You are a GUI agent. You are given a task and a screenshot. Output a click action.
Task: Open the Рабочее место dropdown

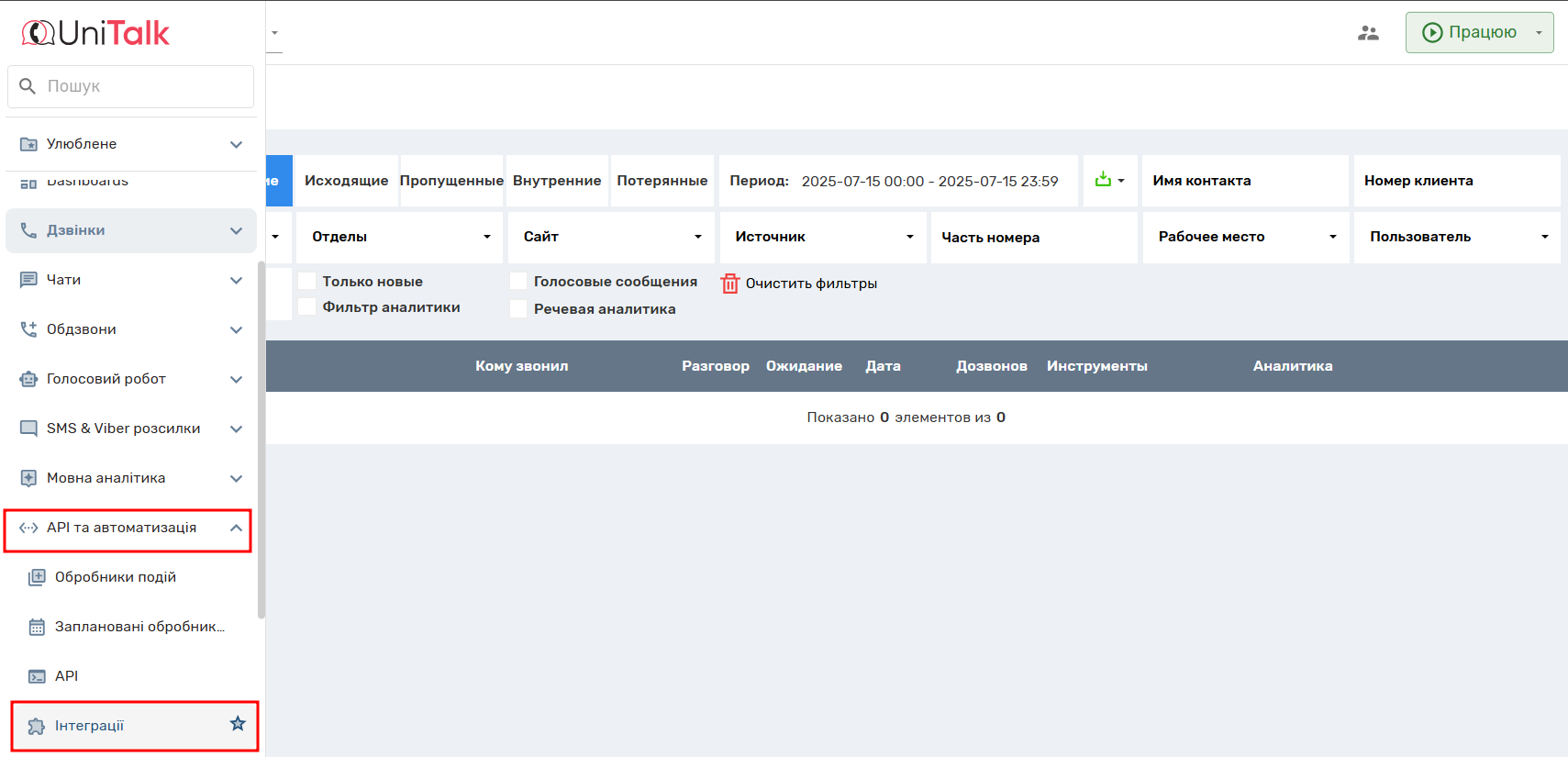tap(1246, 237)
